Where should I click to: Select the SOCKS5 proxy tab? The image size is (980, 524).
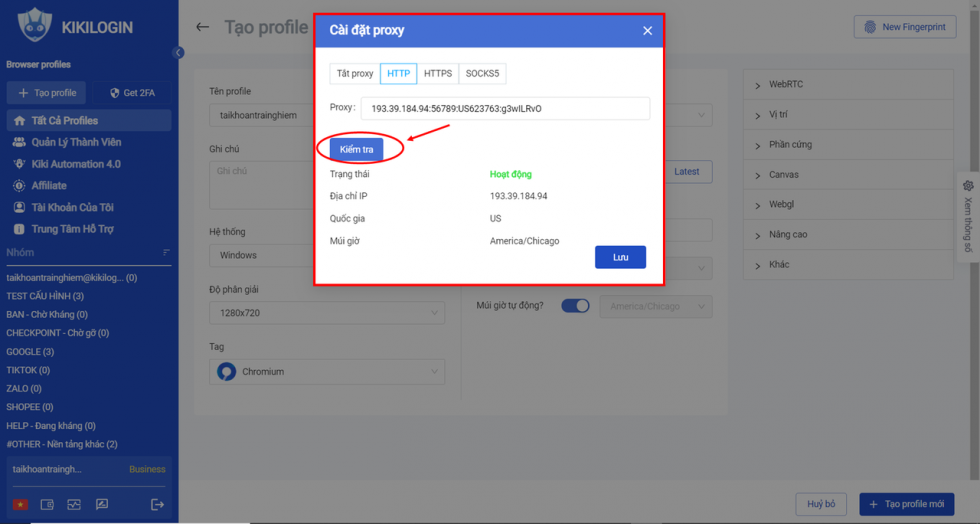tap(482, 73)
